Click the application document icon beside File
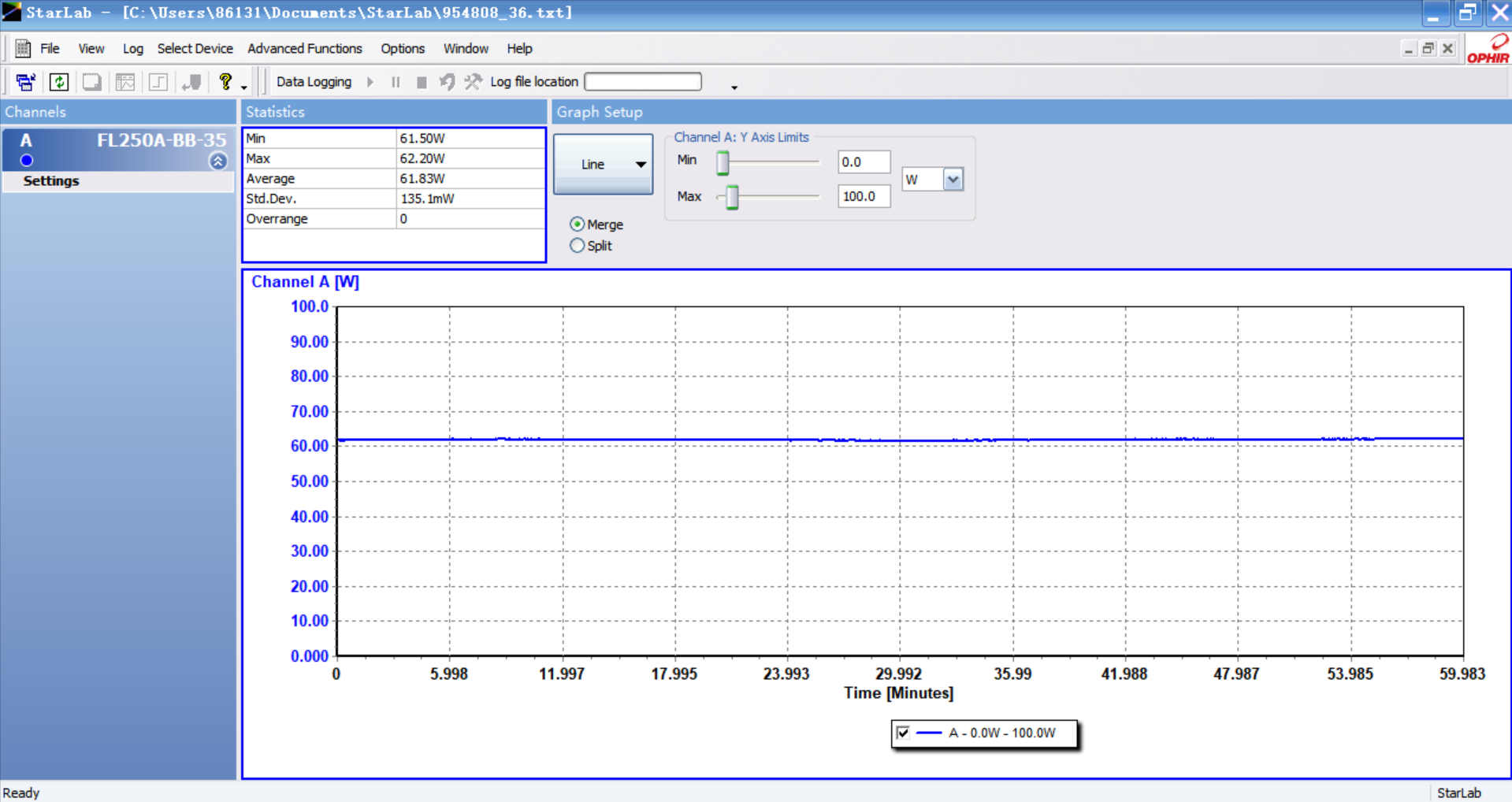 click(x=23, y=49)
